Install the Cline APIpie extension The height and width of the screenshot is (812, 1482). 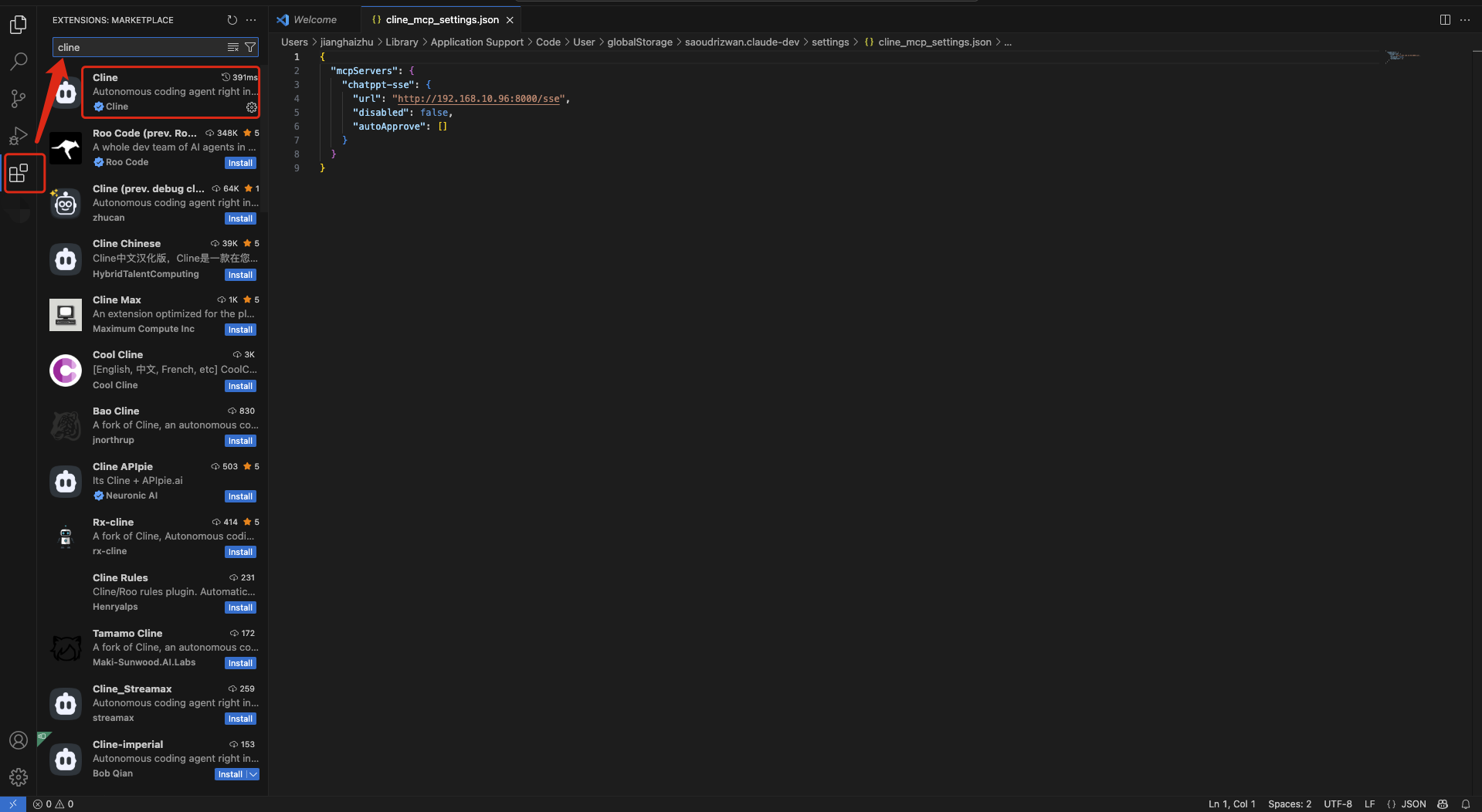(x=240, y=496)
